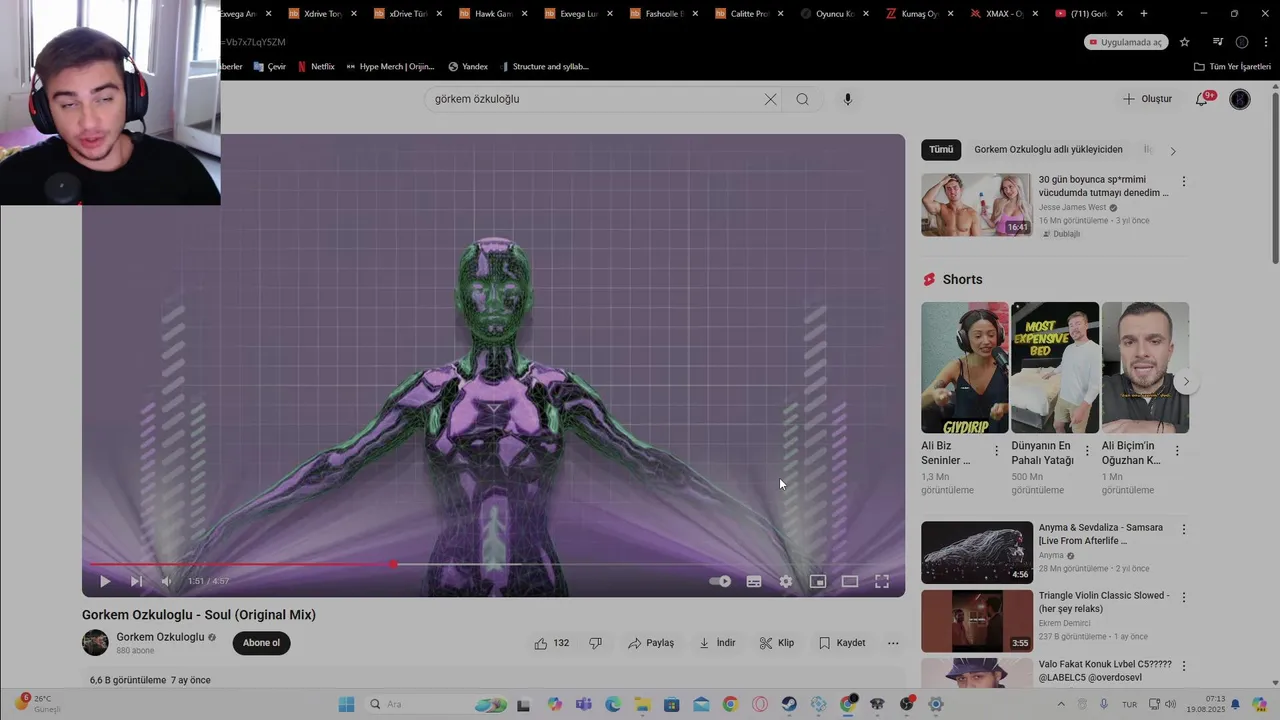Open options for Triangle Violin Classic video
Viewport: 1280px width, 720px height.
tap(1184, 597)
